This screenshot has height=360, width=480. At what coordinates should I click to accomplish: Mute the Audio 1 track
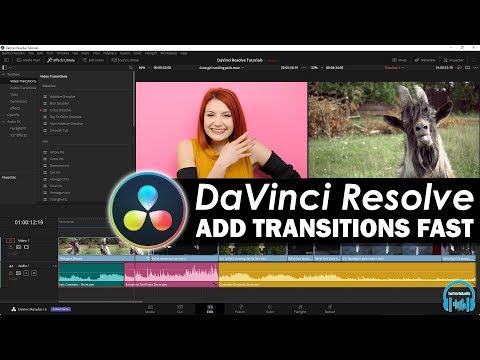coord(34,273)
